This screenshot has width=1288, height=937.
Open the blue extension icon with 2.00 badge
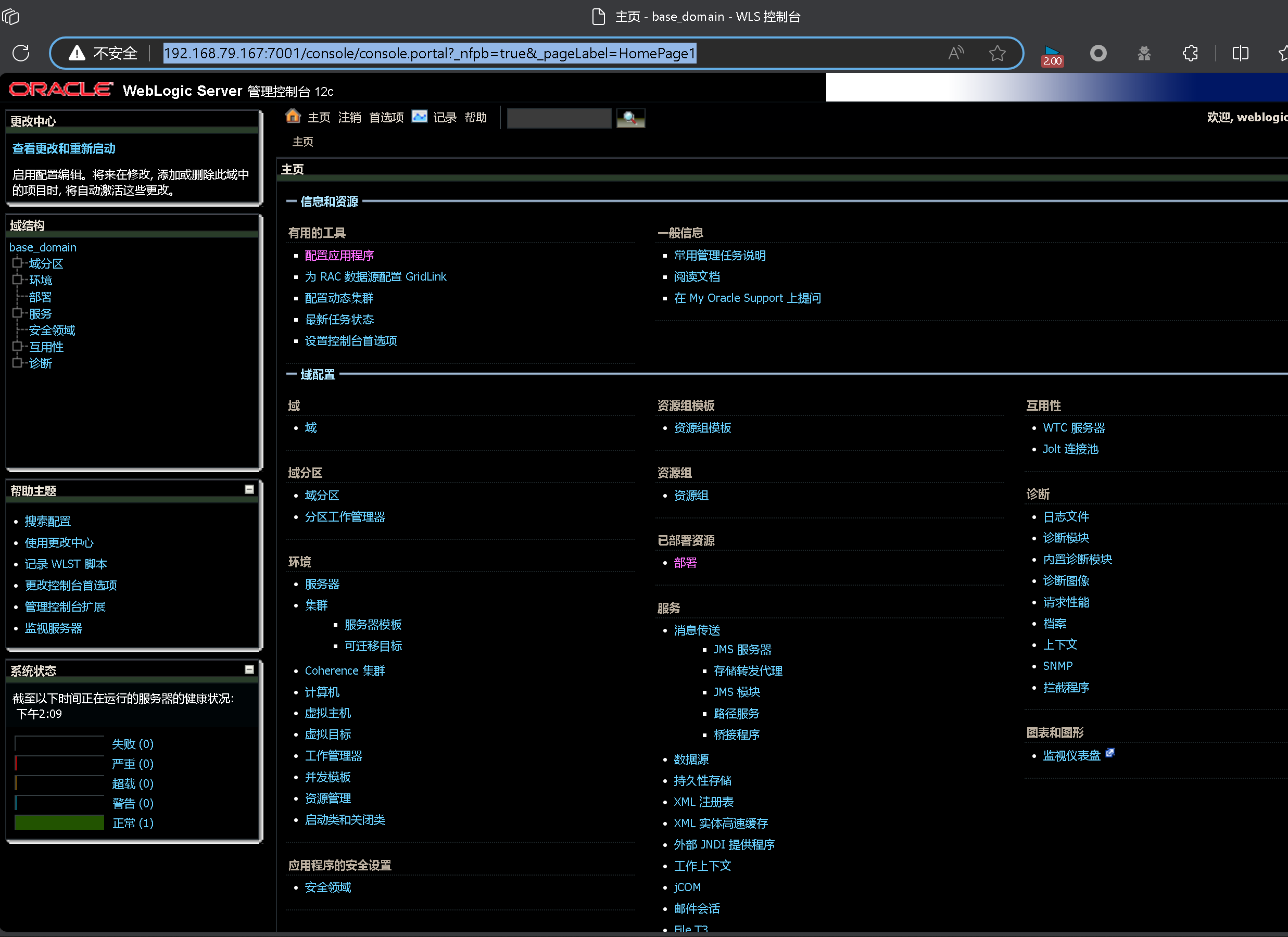pyautogui.click(x=1052, y=55)
